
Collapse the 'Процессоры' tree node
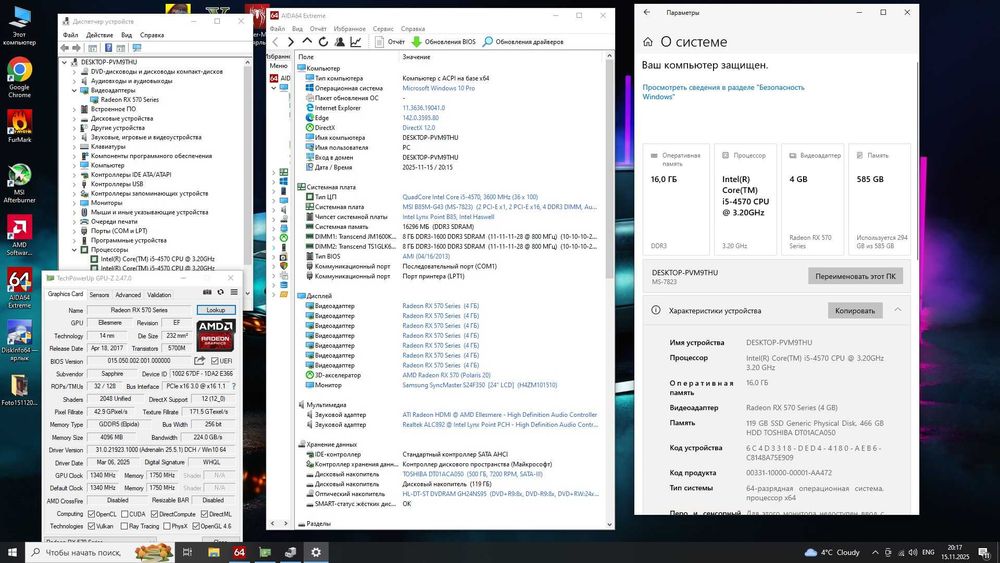pos(74,250)
